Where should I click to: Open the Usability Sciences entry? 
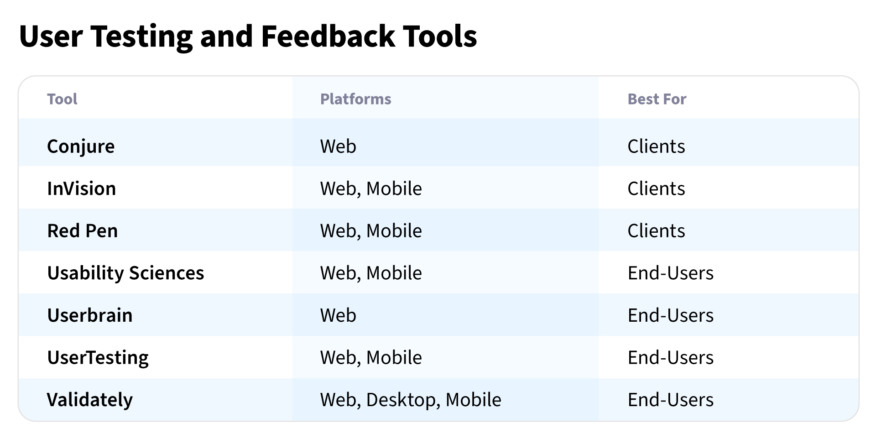[125, 273]
